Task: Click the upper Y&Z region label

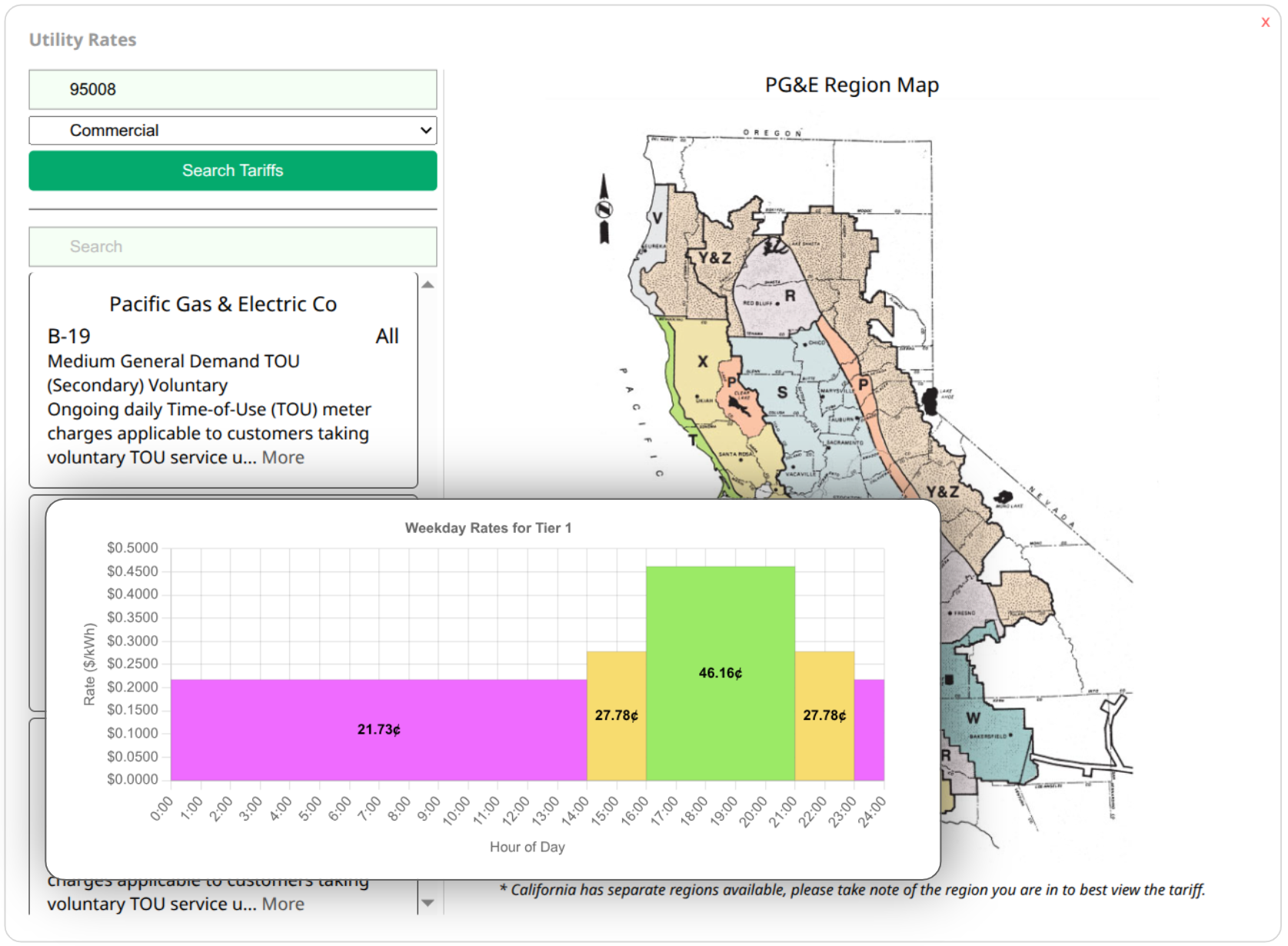Action: coord(714,258)
